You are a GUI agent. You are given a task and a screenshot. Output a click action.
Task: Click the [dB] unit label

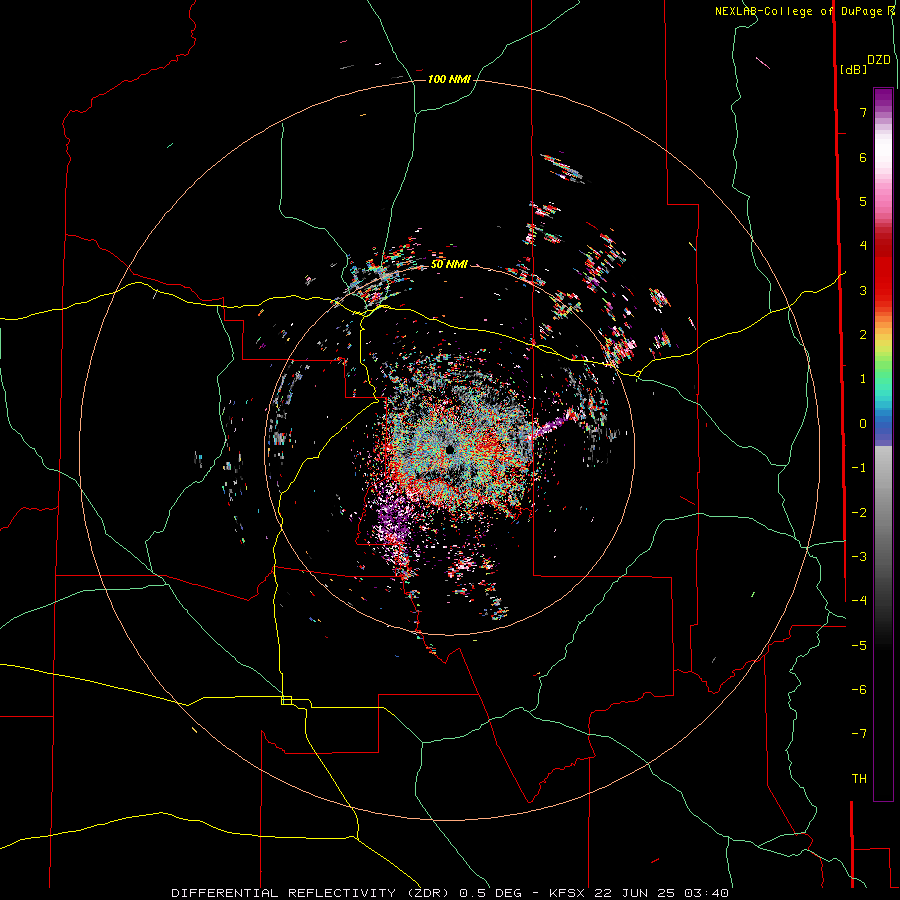[853, 69]
